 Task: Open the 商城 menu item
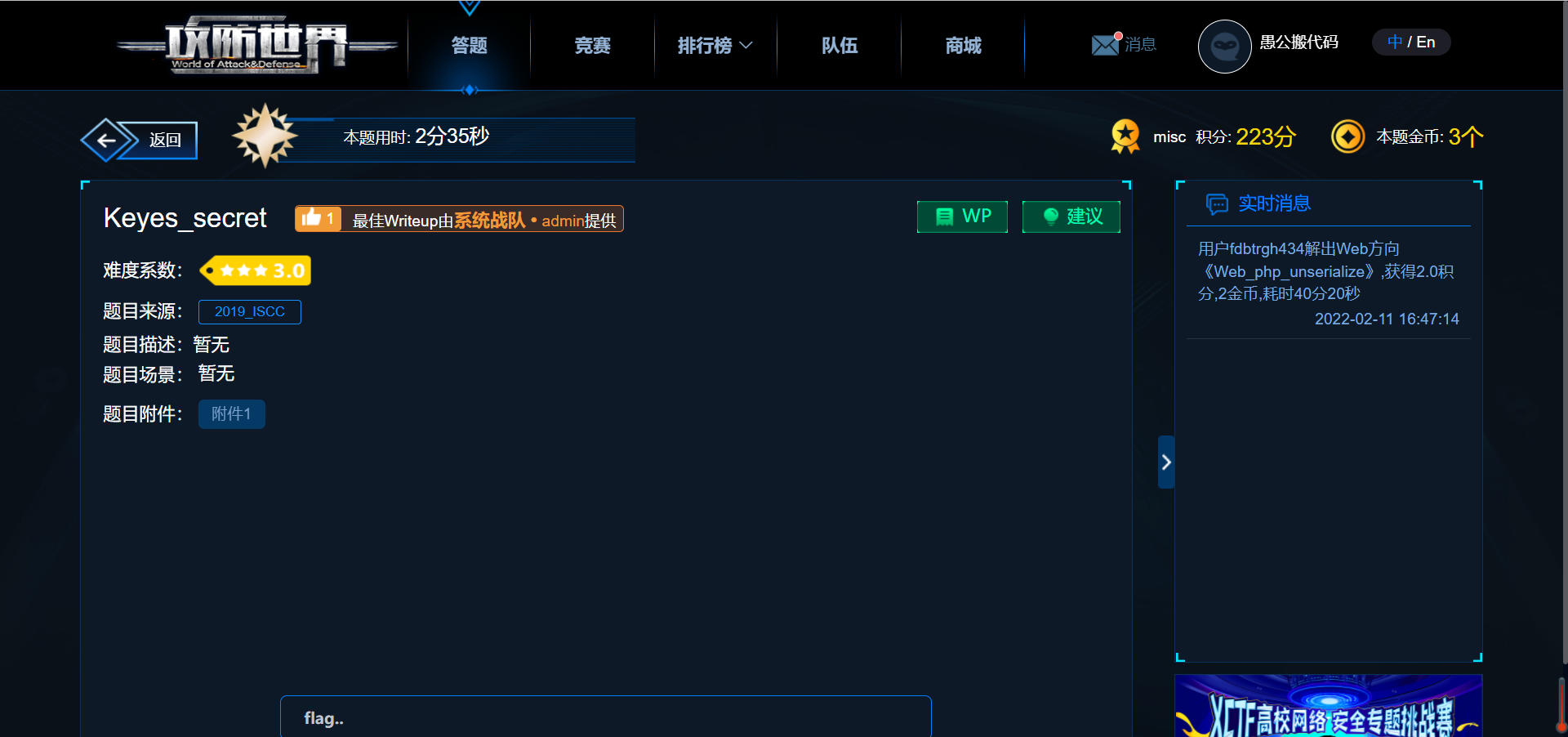click(962, 46)
